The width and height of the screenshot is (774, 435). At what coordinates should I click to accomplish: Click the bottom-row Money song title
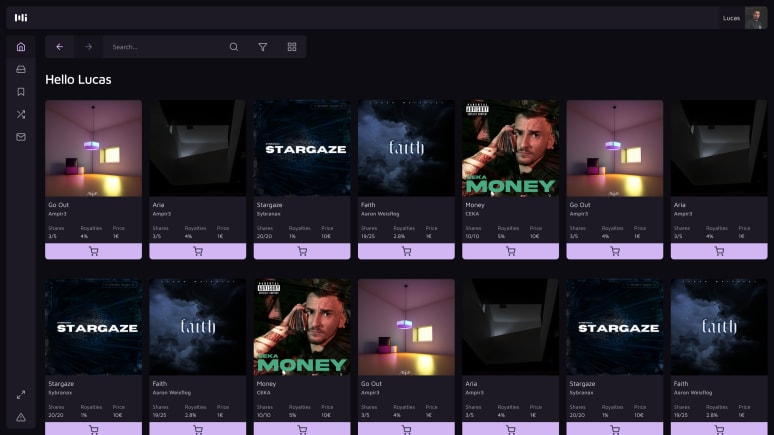coord(267,383)
